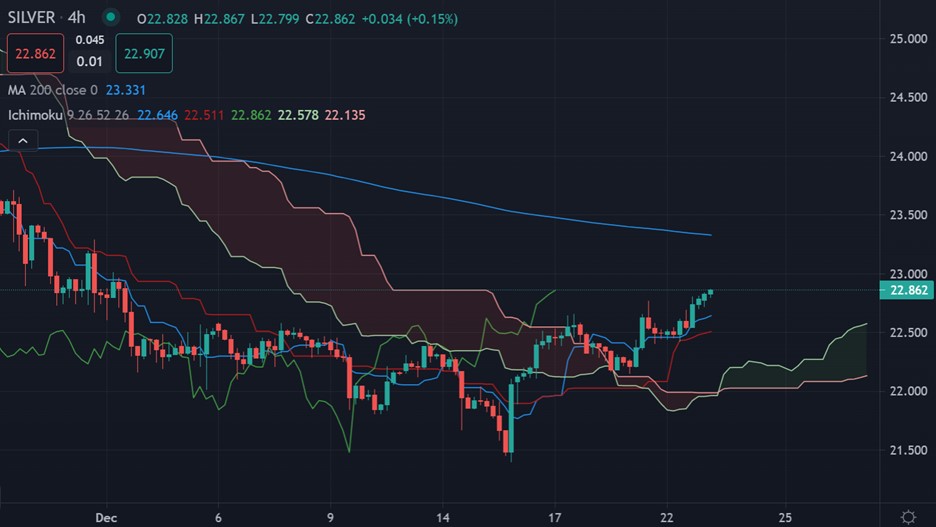The height and width of the screenshot is (527, 936).
Task: Click the close price C22.862 value
Action: pyautogui.click(x=330, y=19)
